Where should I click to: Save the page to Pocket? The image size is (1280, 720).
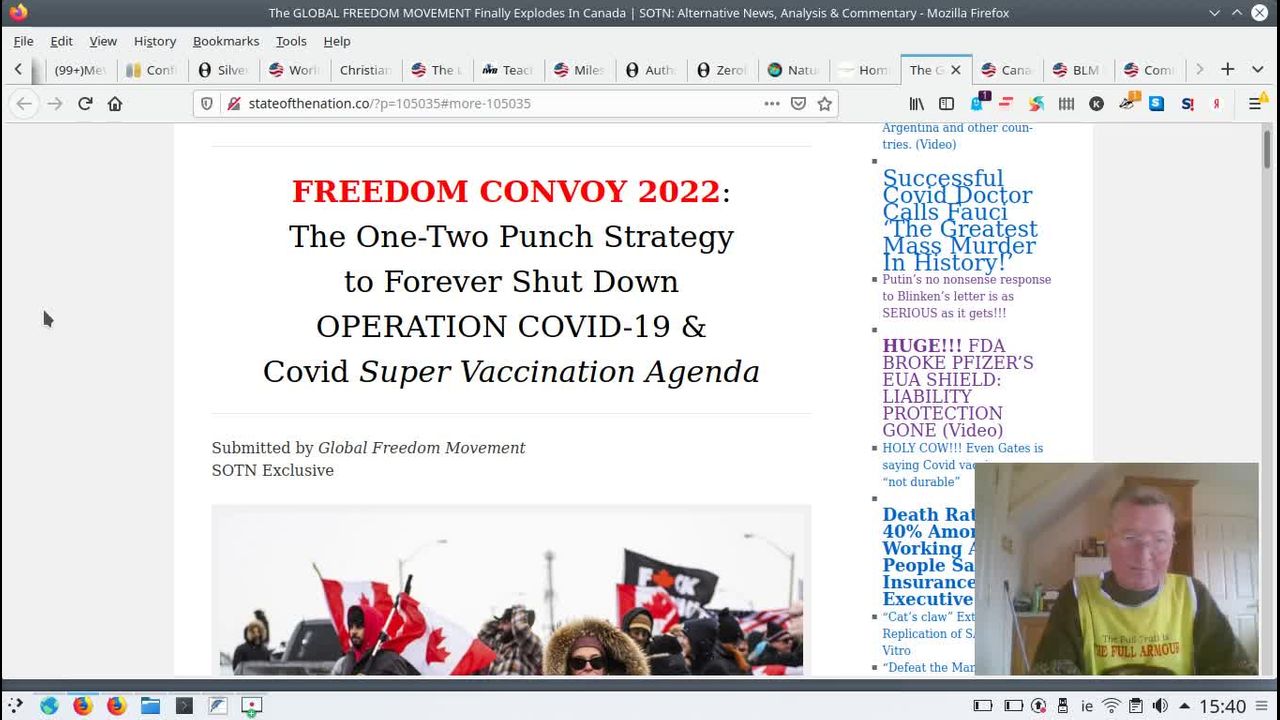pos(798,103)
